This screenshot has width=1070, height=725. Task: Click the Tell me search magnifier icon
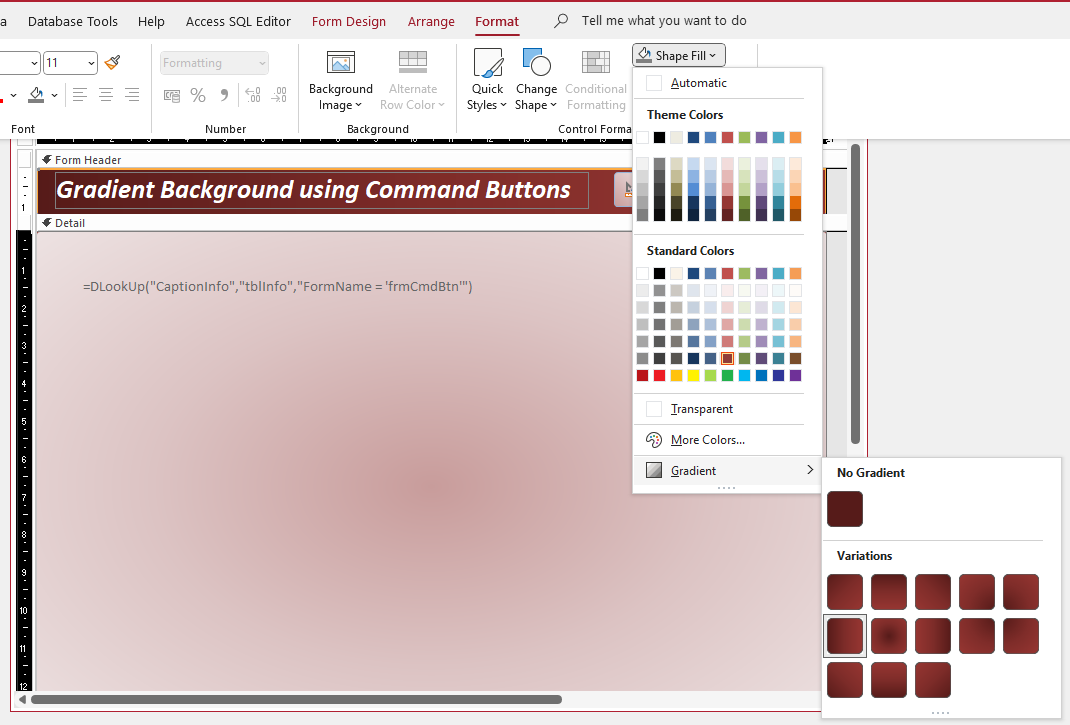561,21
